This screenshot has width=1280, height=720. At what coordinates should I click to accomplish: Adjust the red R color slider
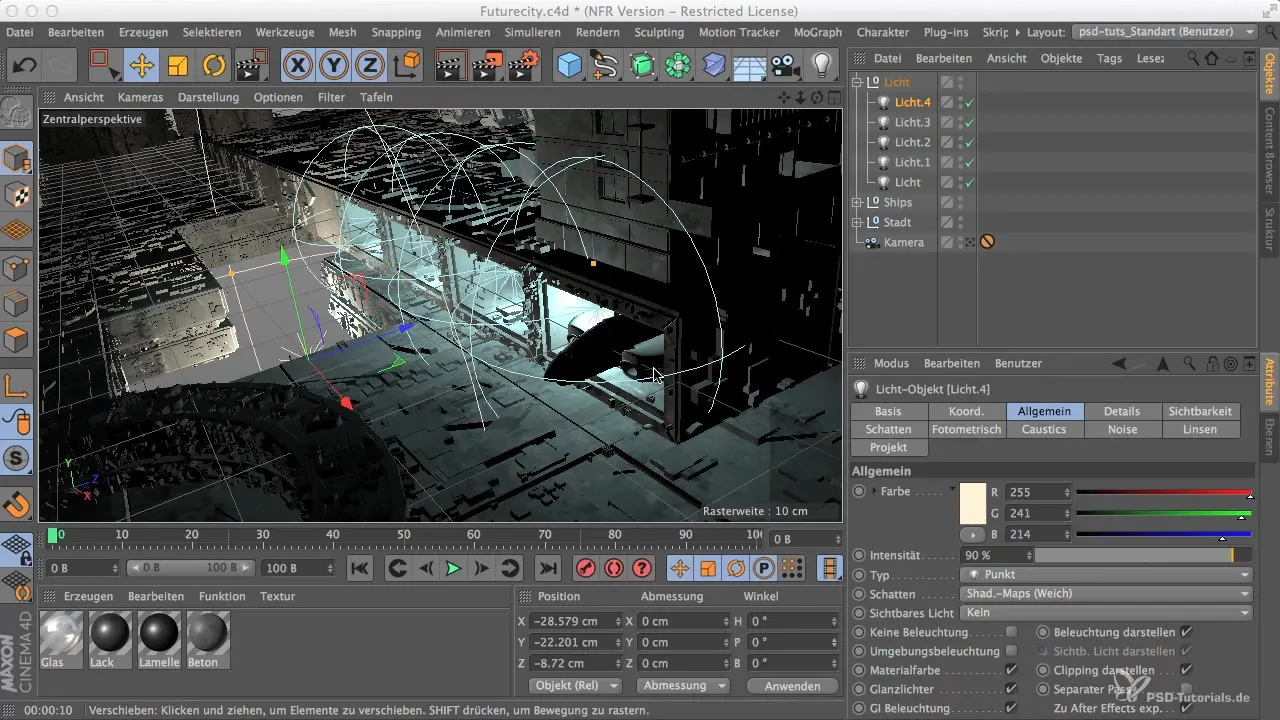point(1164,492)
